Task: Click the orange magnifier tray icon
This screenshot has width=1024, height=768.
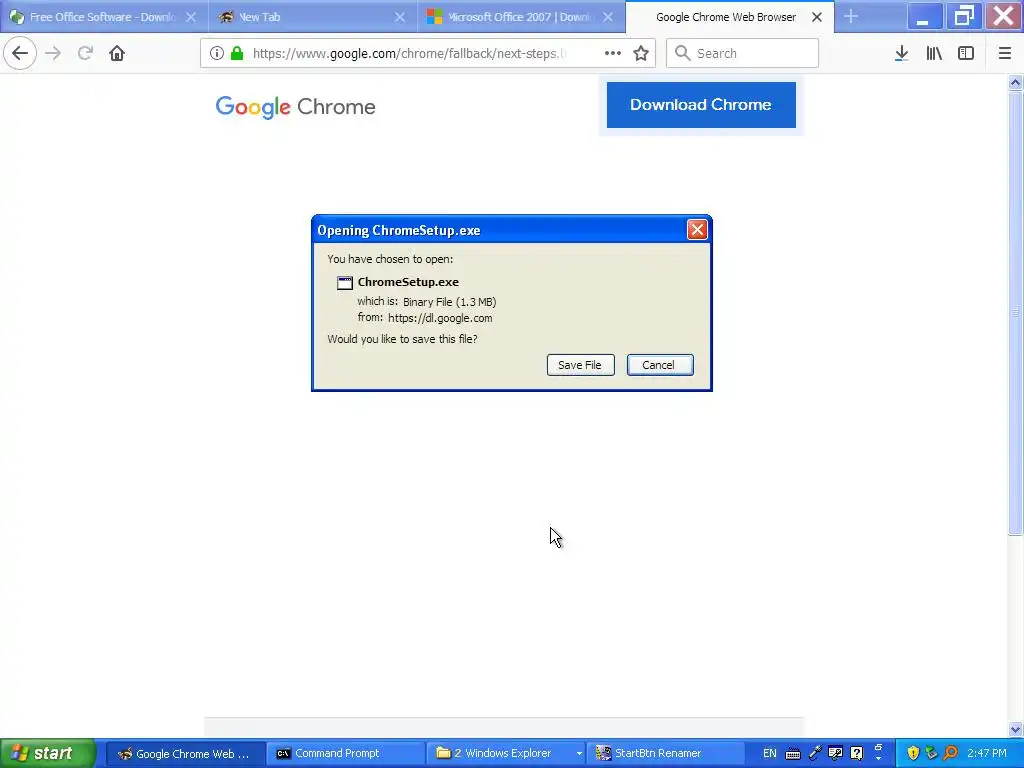Action: pos(951,754)
